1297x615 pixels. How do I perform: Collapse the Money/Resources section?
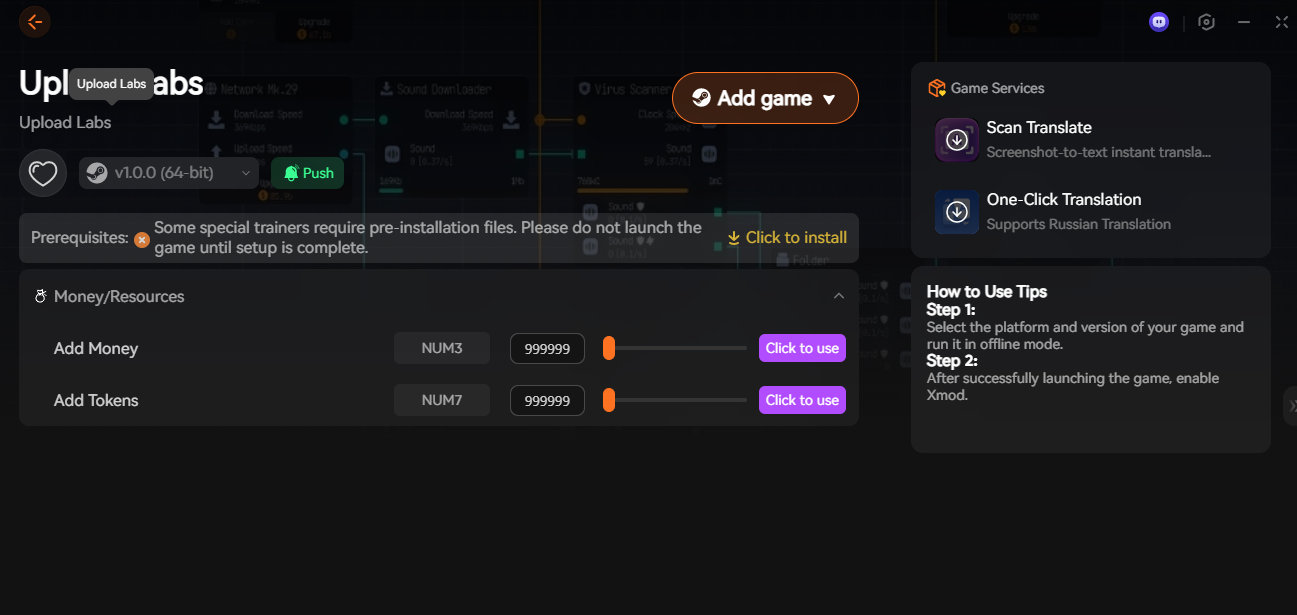pos(839,296)
